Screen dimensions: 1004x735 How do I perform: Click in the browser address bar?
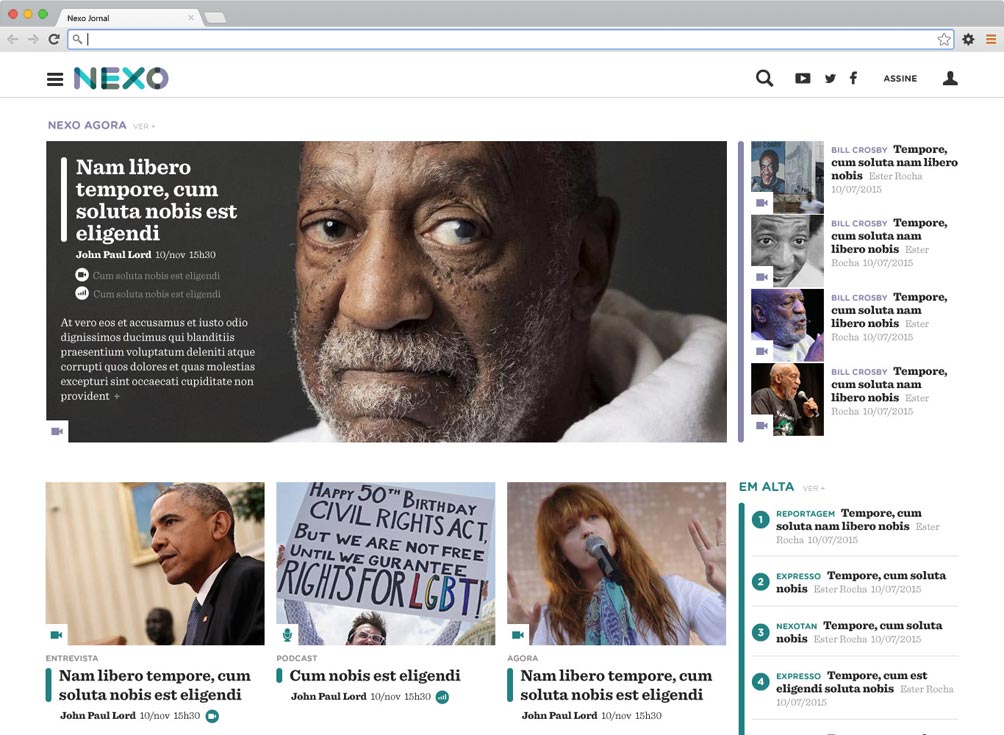pyautogui.click(x=500, y=39)
